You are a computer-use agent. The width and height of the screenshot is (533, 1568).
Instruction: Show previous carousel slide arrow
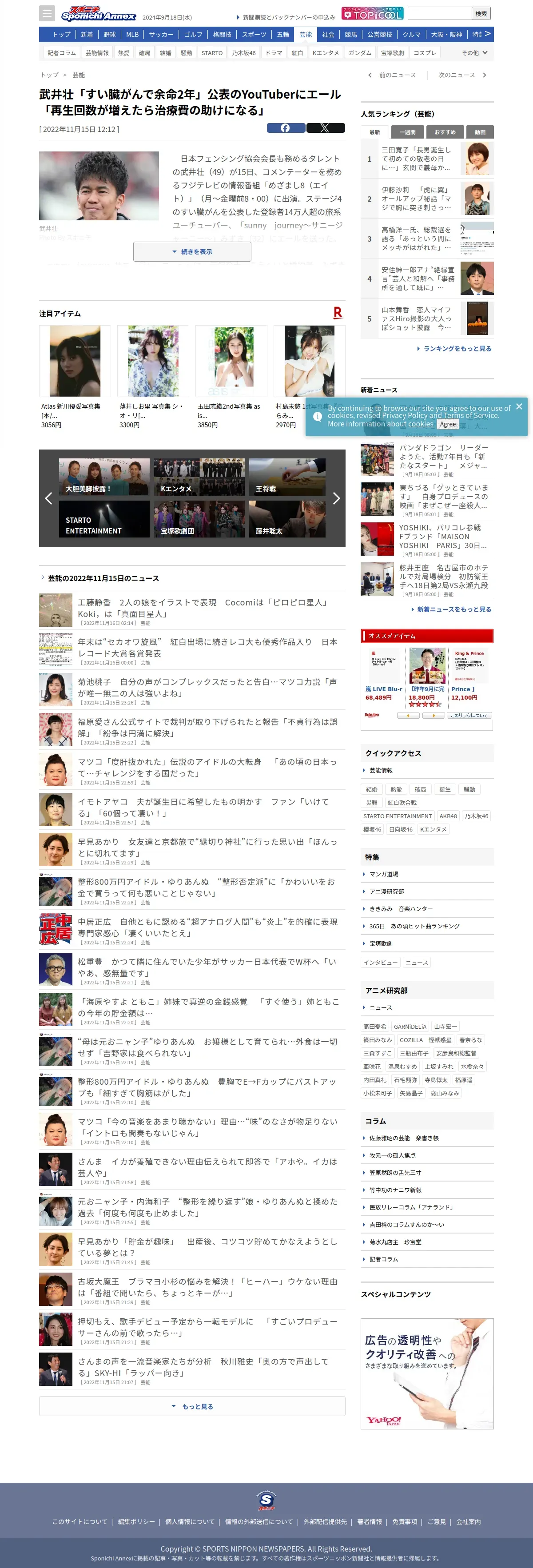click(x=49, y=498)
